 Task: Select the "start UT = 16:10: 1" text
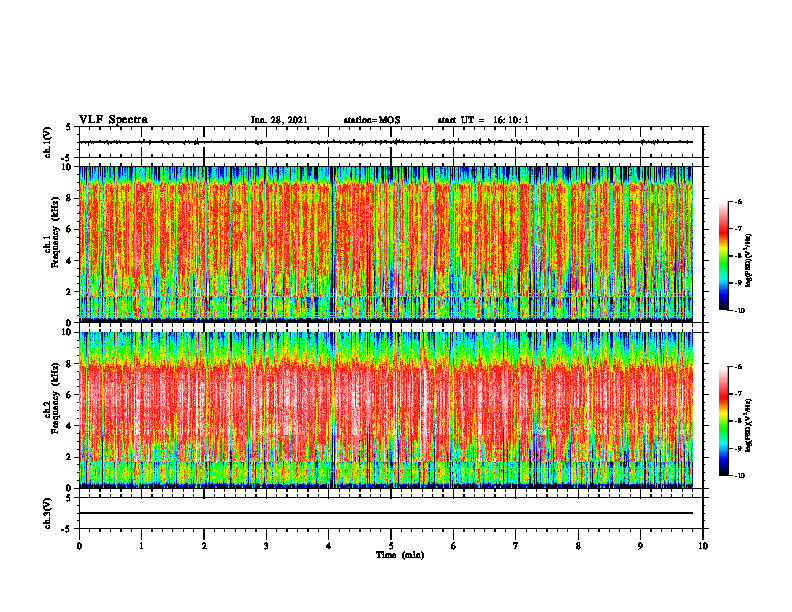click(x=483, y=120)
